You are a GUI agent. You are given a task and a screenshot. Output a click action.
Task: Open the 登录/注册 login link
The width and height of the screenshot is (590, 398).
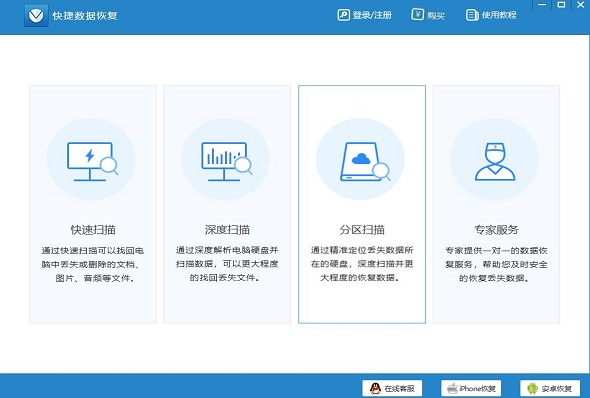click(x=365, y=15)
